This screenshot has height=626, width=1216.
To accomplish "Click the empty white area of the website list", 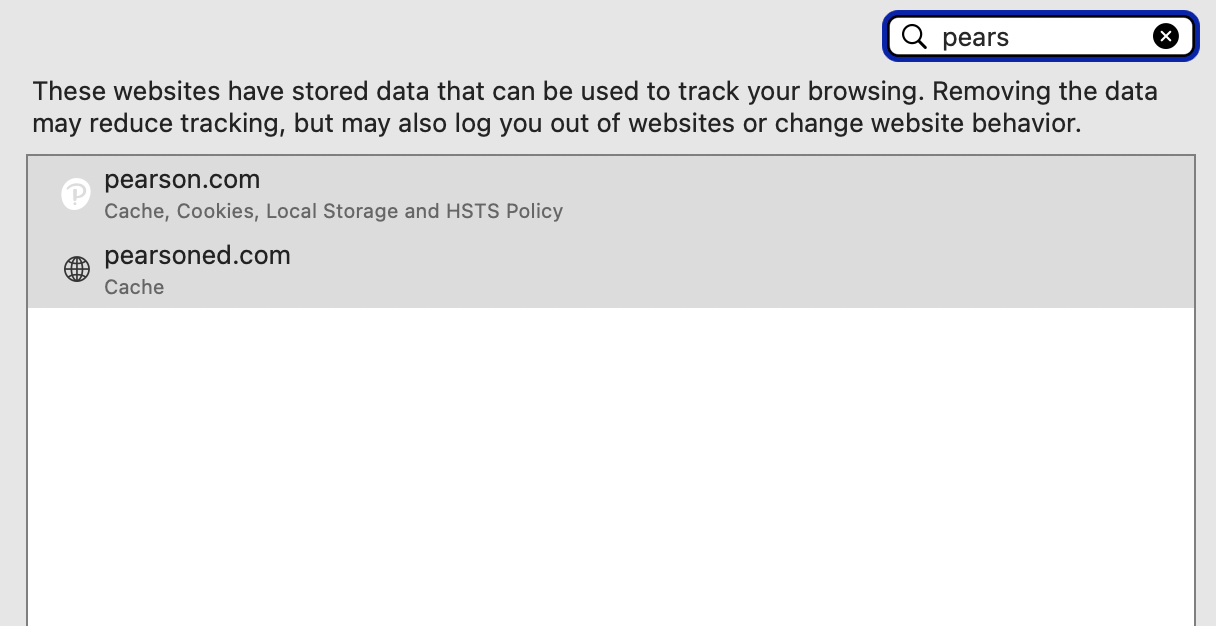I will (610, 460).
